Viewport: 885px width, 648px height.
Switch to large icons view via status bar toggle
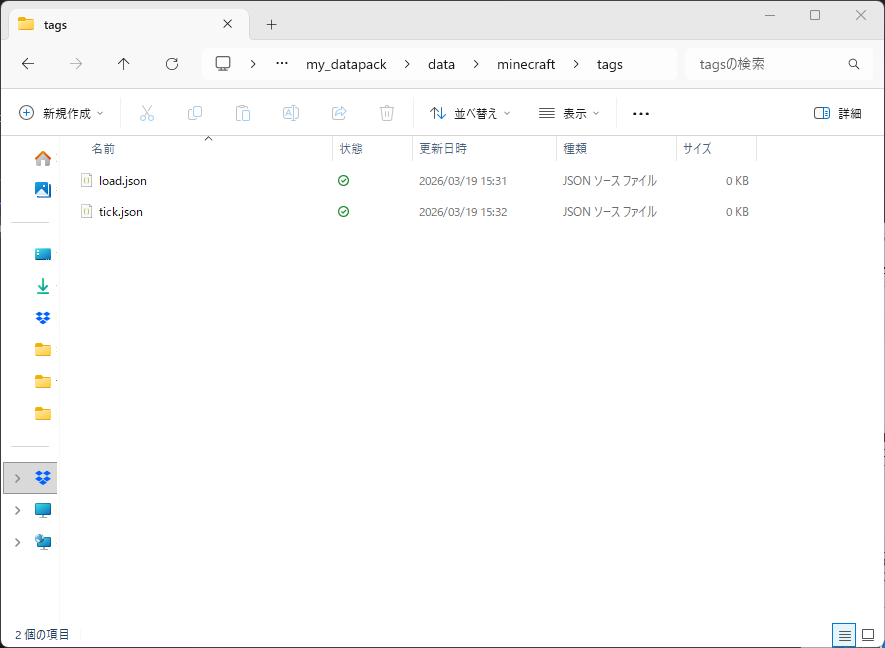pos(868,635)
